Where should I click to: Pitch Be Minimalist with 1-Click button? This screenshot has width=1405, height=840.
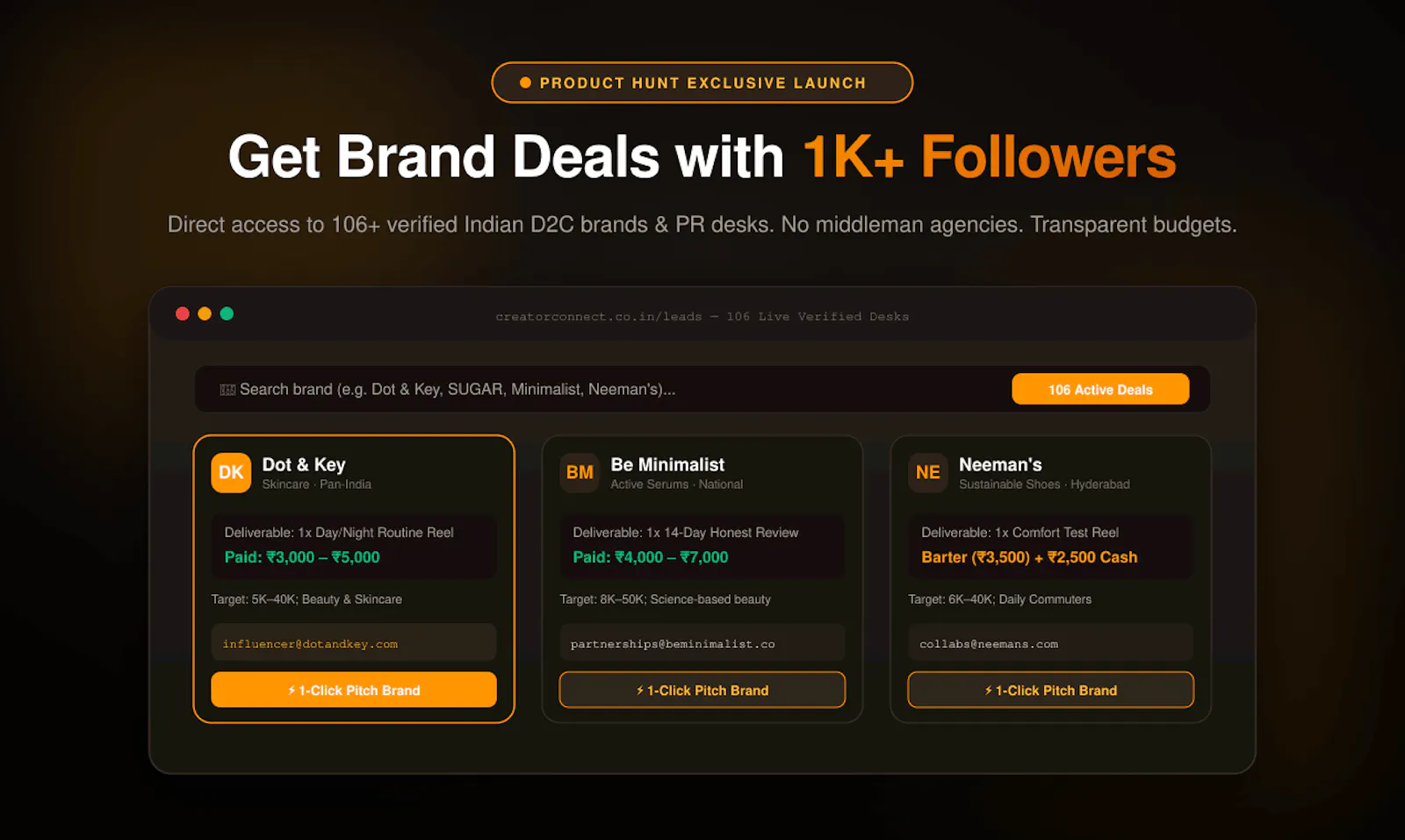tap(702, 690)
